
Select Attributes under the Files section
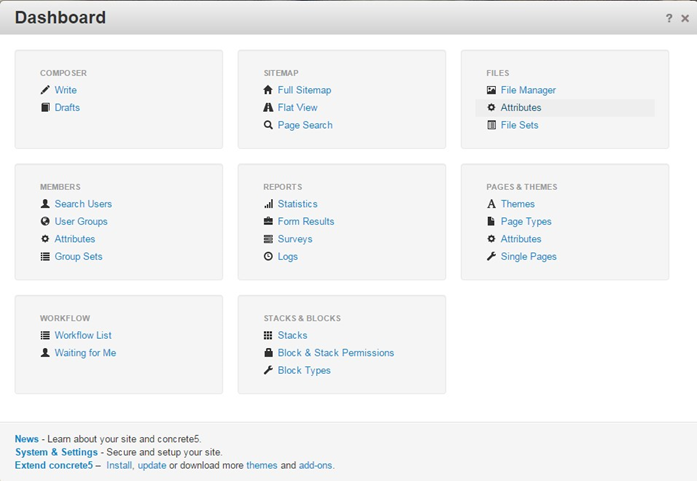(x=521, y=107)
